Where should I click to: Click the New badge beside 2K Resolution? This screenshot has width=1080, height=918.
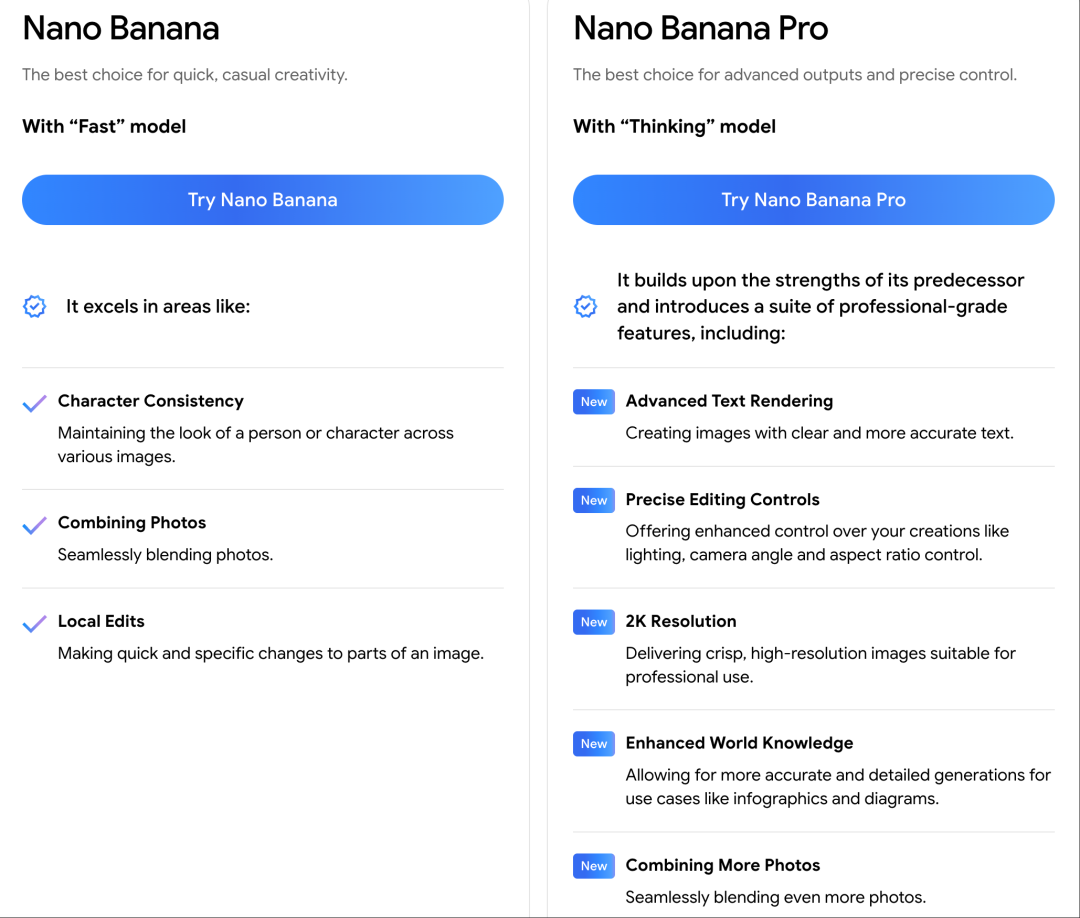(594, 622)
